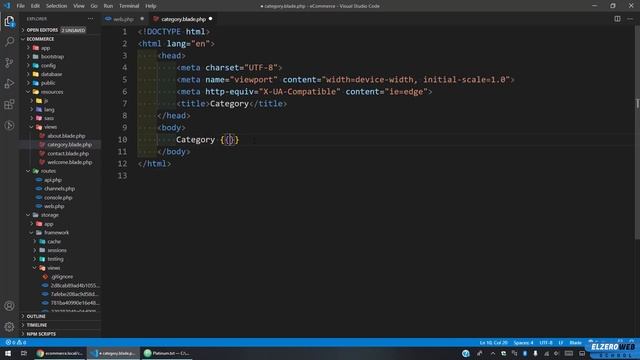This screenshot has width=640, height=360.
Task: Open the Manage gear icon
Action: point(9,327)
